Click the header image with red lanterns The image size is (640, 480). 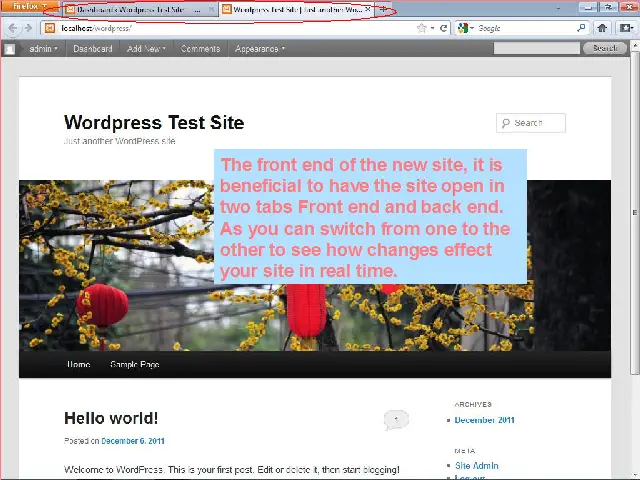pyautogui.click(x=315, y=265)
